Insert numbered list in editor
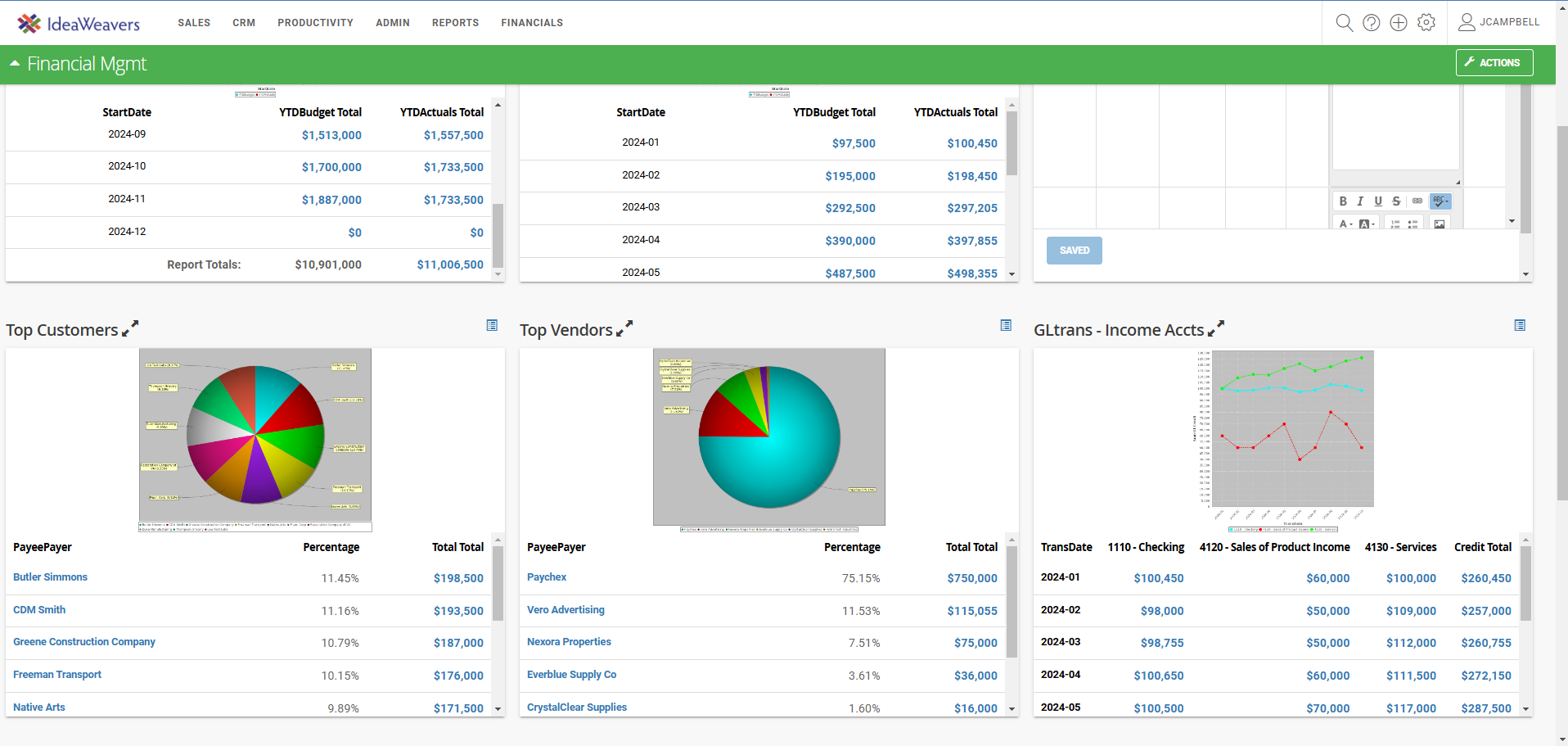Screen dimensions: 1568x746 point(1395,224)
